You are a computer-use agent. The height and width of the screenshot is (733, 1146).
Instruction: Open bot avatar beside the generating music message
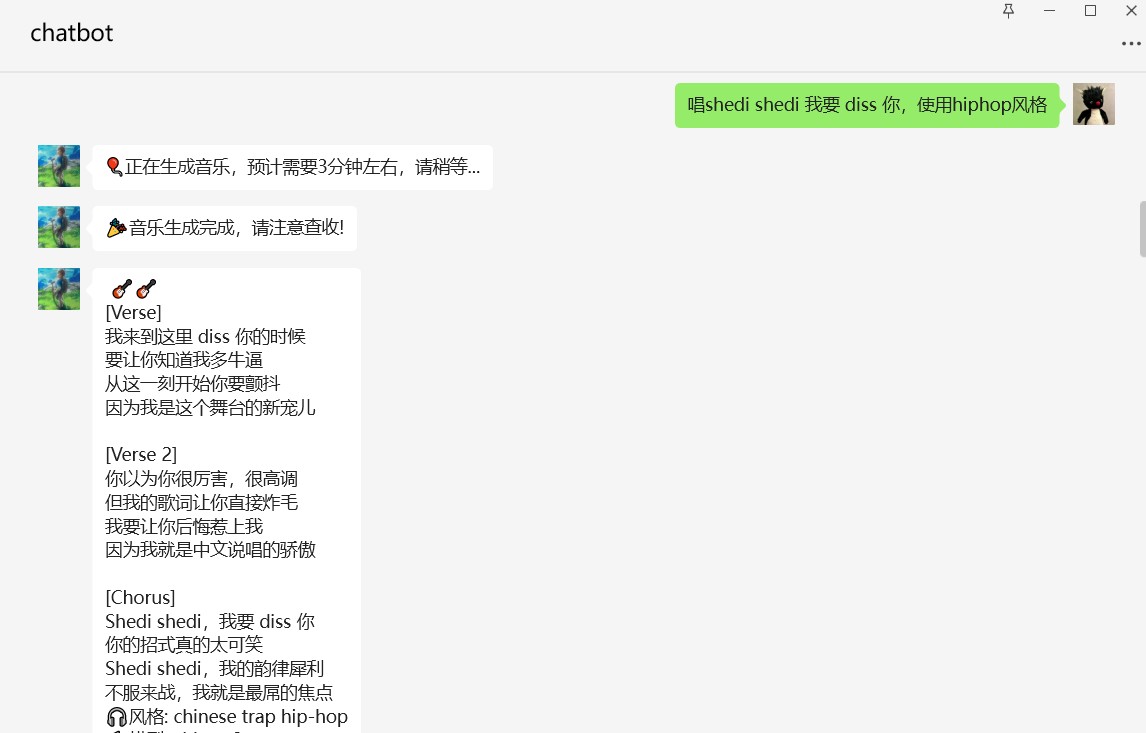59,166
